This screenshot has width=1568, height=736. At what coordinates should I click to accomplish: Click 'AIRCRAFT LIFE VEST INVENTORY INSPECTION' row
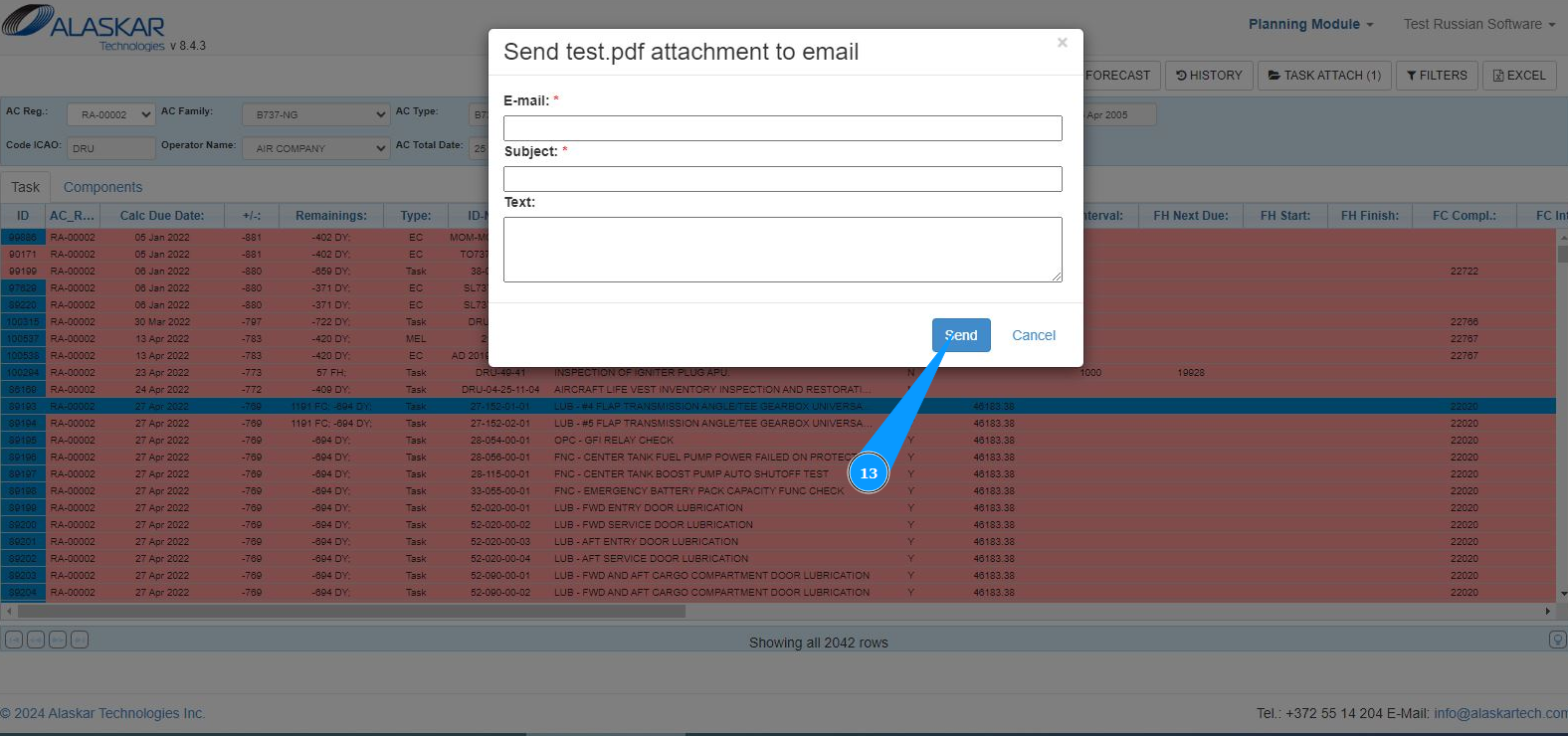pos(712,390)
